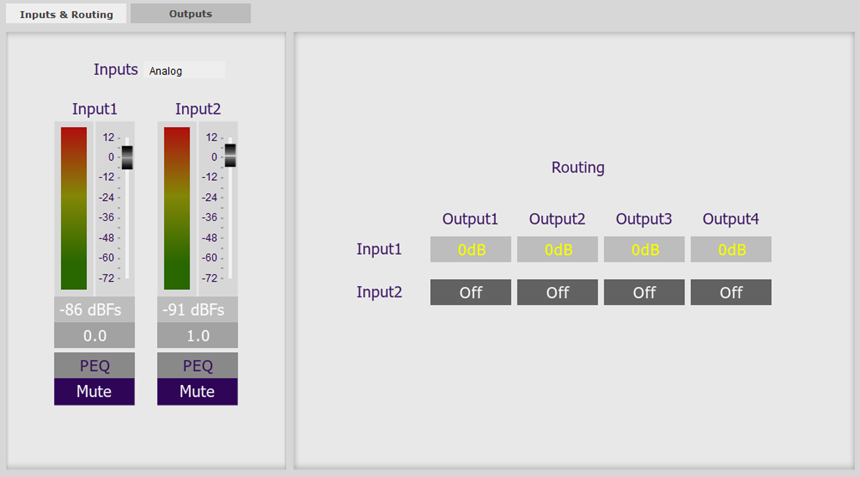Click the Input2 channel strip title

[x=198, y=109]
